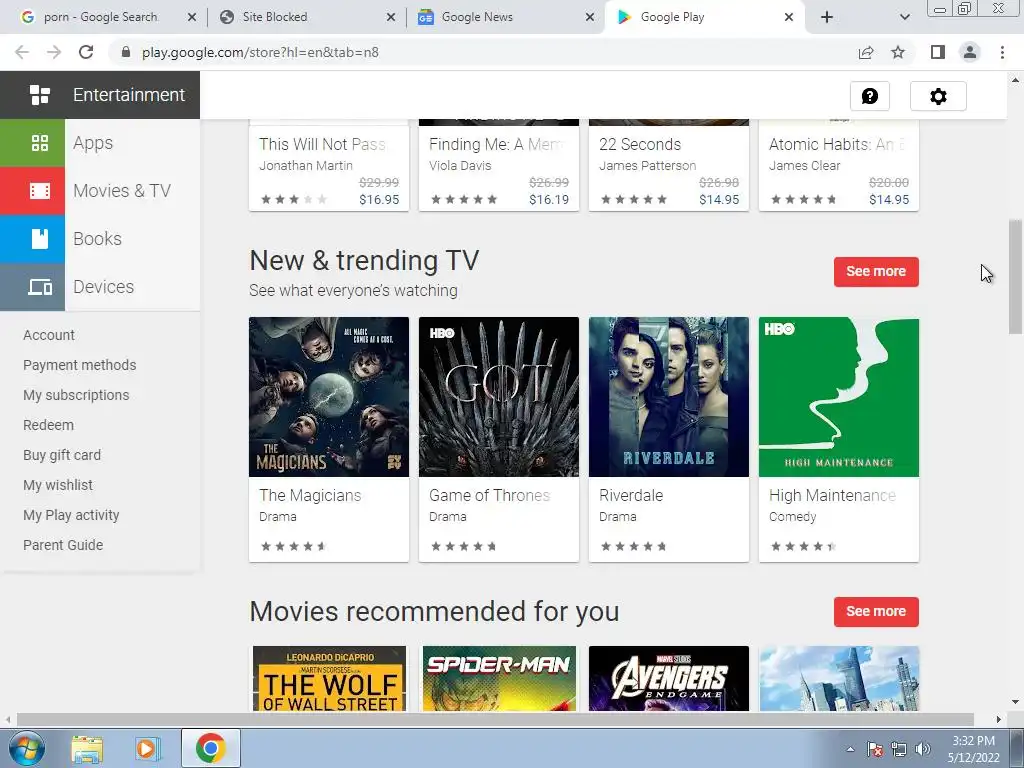Click the vertical scrollbar thumb

[x=1015, y=277]
